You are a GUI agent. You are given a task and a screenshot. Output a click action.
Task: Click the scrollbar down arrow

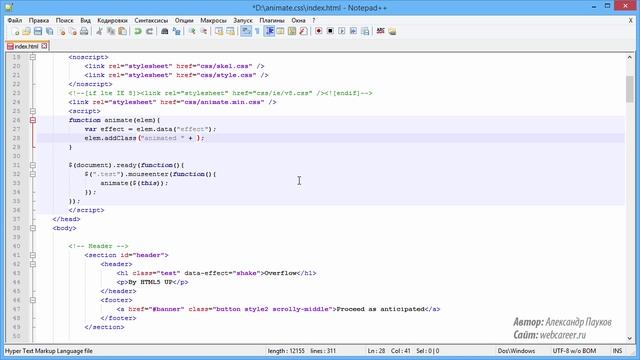[x=629, y=338]
